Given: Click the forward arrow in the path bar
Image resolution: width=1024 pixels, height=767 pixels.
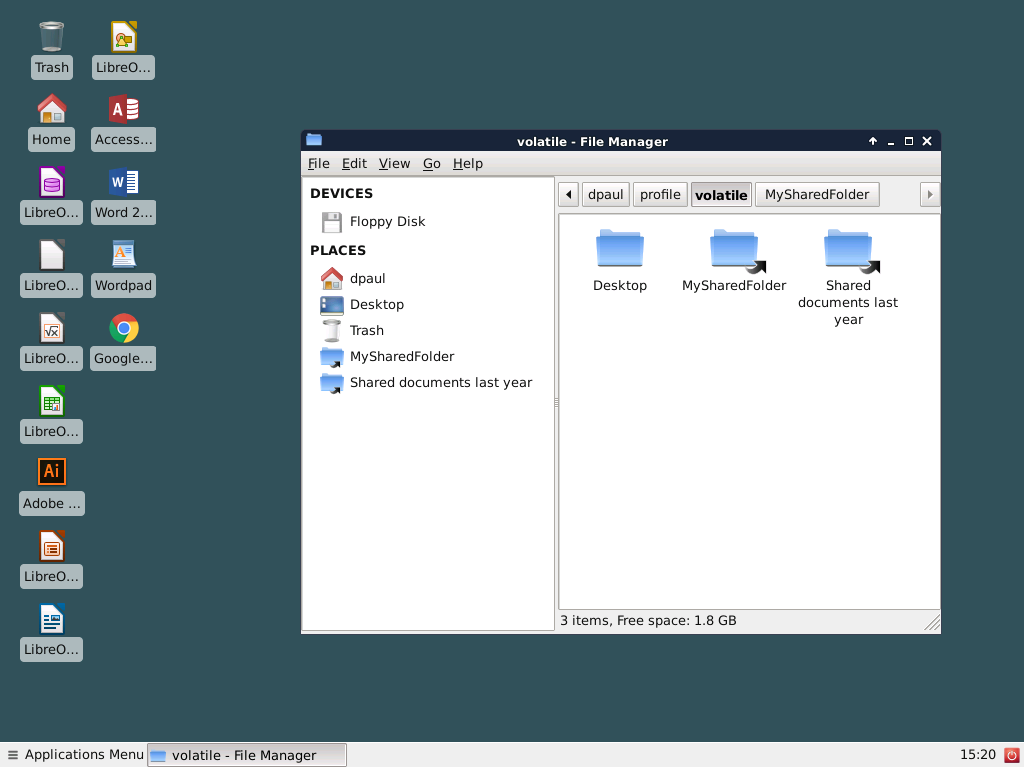Looking at the screenshot, I should tap(930, 194).
